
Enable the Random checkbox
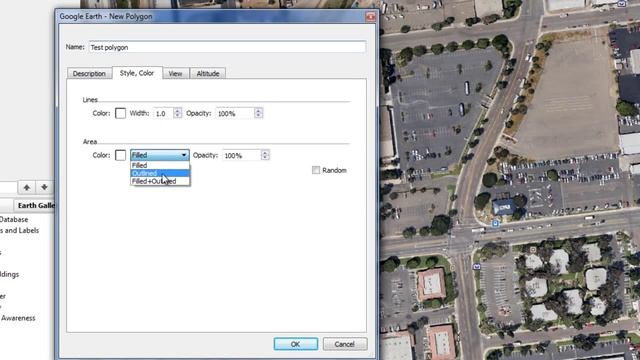[x=316, y=170]
